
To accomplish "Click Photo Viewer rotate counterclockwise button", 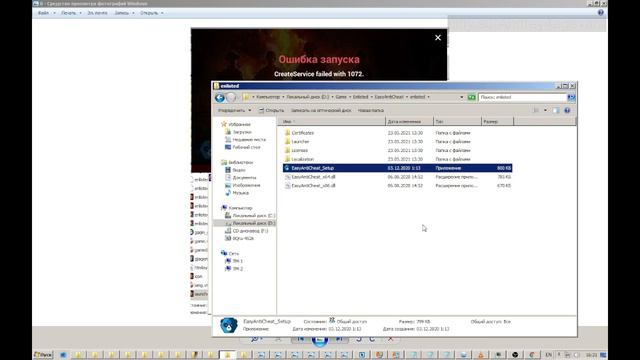I will (x=358, y=339).
